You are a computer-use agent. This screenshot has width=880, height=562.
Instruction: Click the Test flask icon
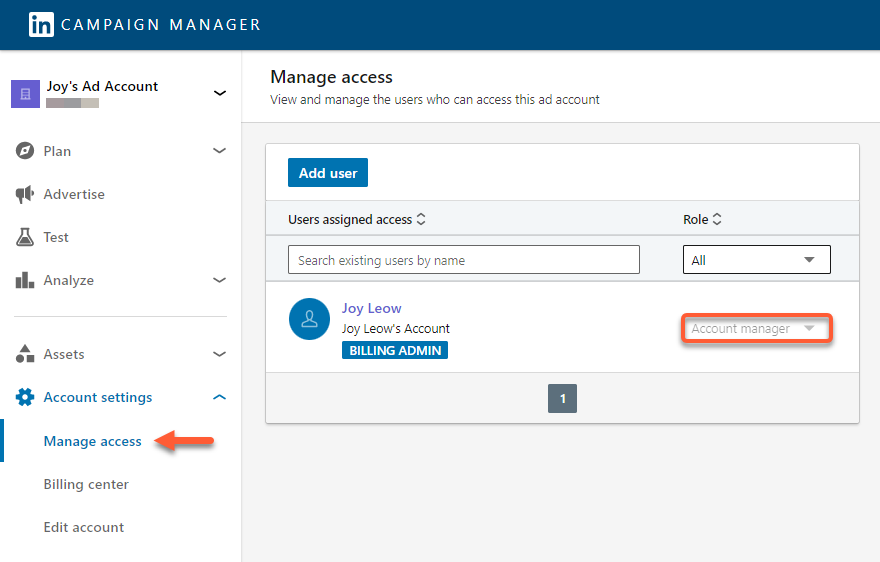click(x=25, y=237)
